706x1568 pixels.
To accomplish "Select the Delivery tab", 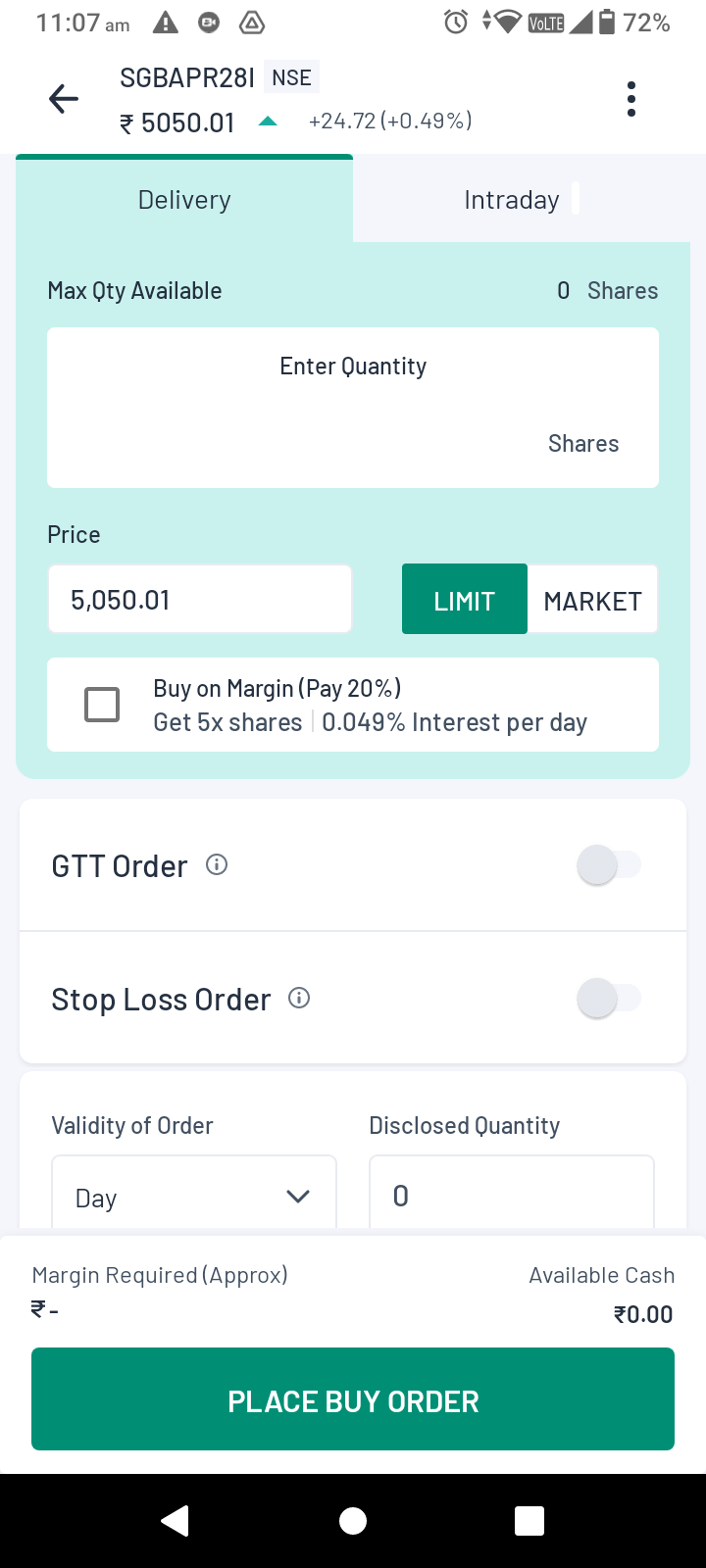I will (x=184, y=200).
